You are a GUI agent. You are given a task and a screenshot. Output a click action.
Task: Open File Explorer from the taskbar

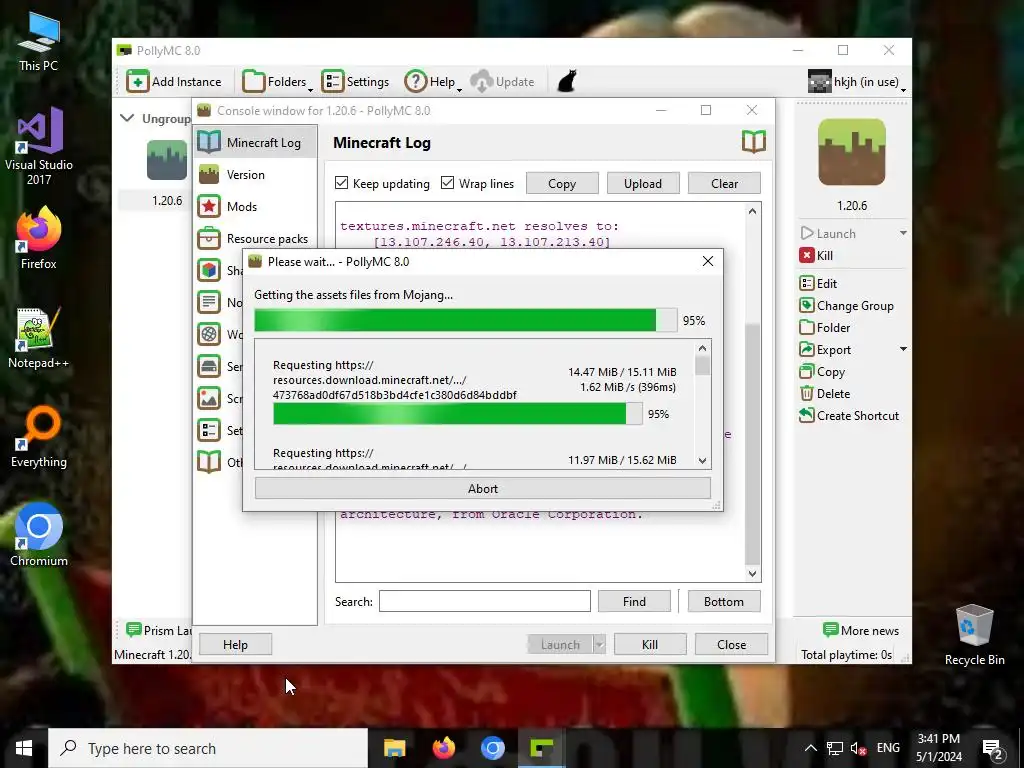coord(394,748)
